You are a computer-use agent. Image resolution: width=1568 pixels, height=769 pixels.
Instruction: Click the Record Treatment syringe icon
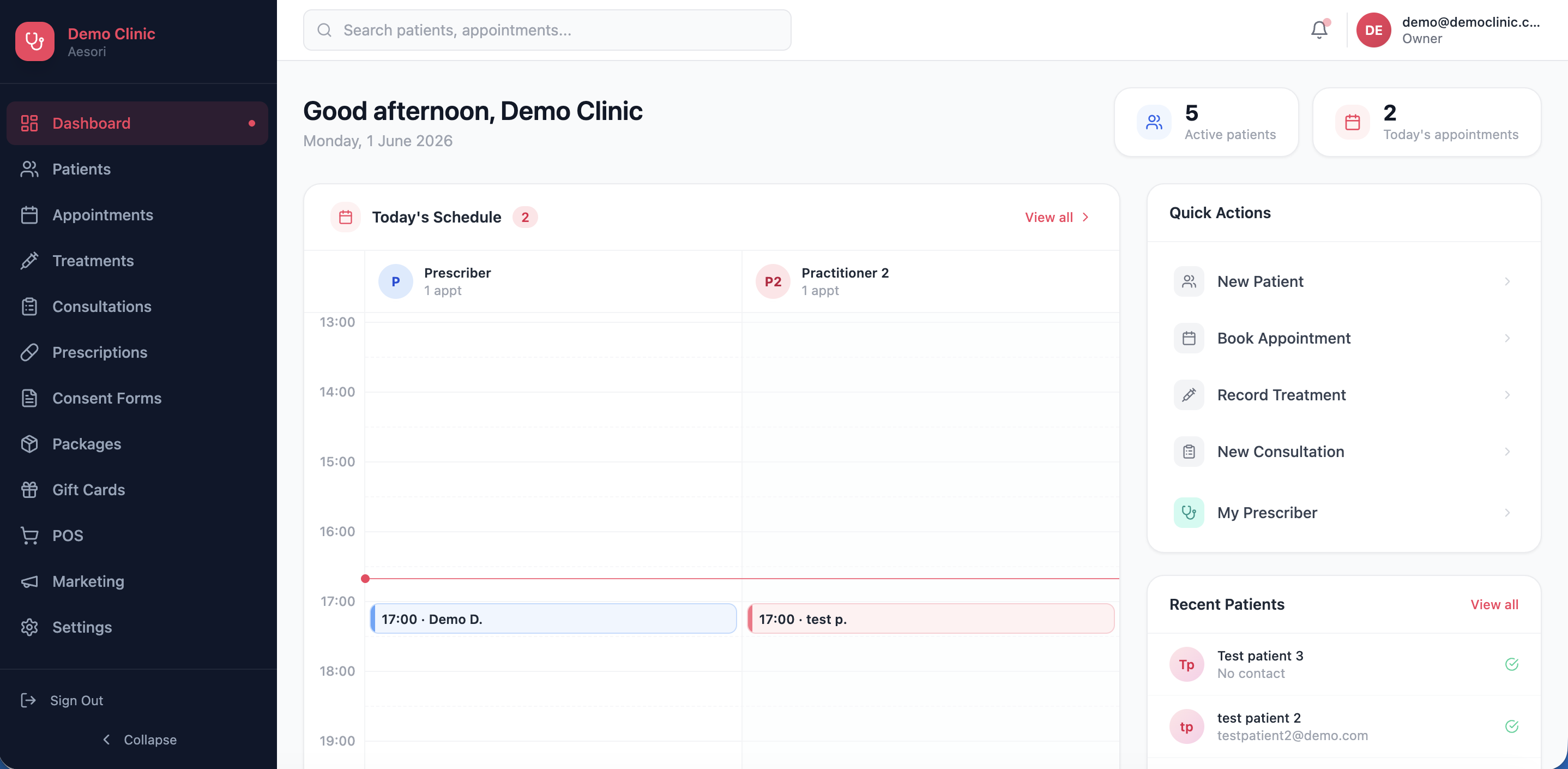tap(1188, 394)
